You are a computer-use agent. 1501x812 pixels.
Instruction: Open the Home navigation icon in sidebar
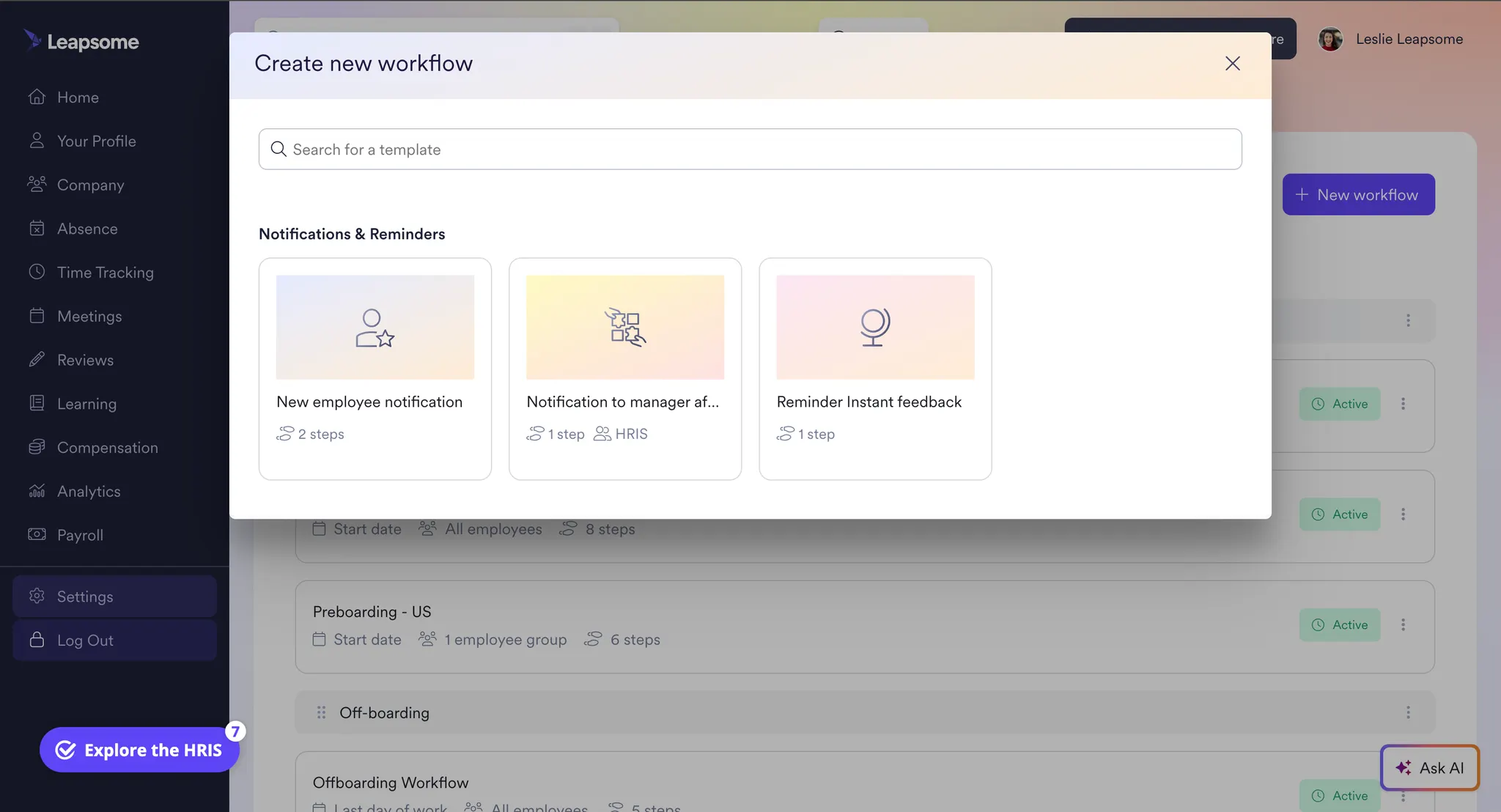pos(37,97)
